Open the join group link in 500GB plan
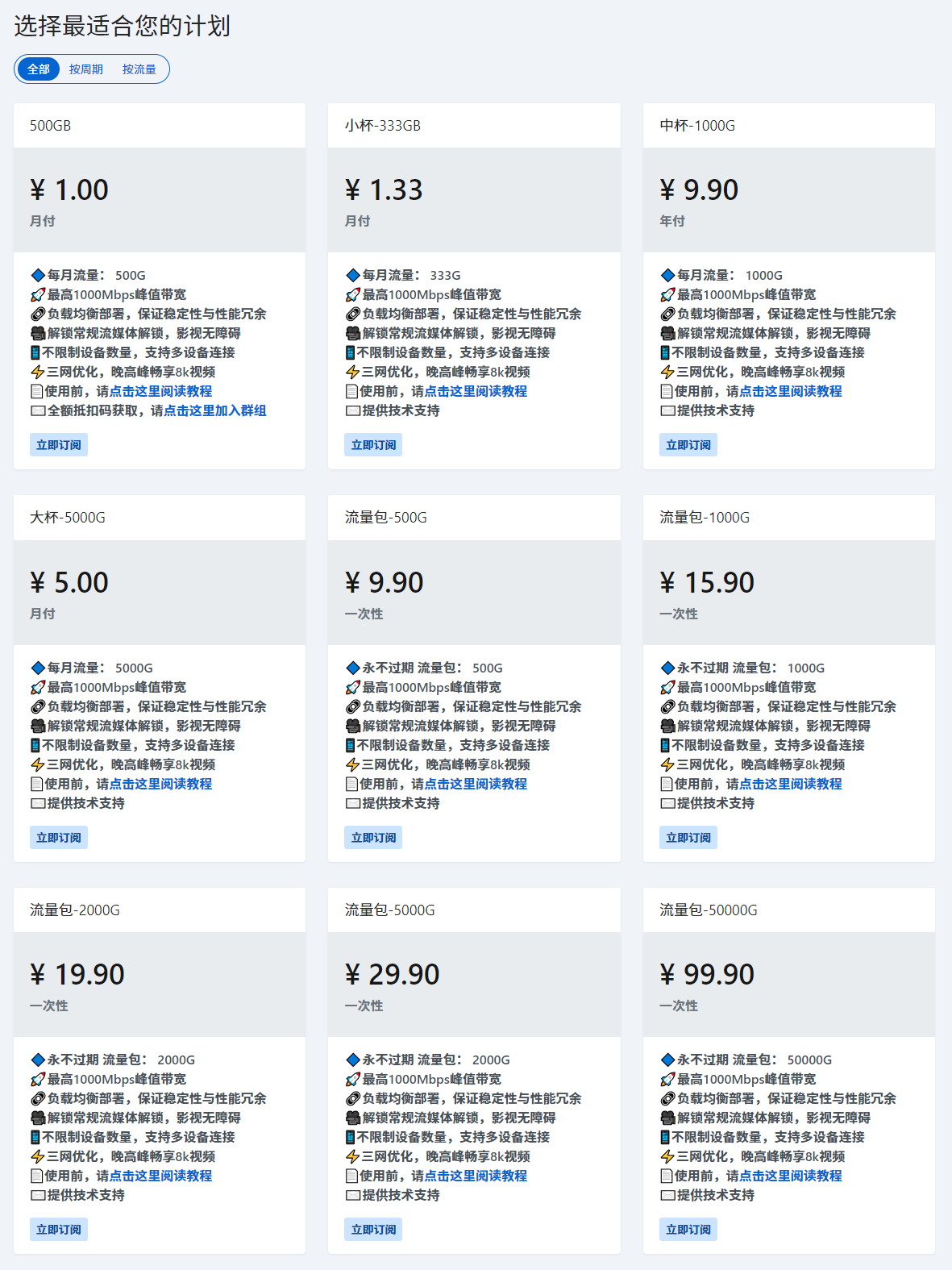Image resolution: width=952 pixels, height=1270 pixels. (x=215, y=410)
